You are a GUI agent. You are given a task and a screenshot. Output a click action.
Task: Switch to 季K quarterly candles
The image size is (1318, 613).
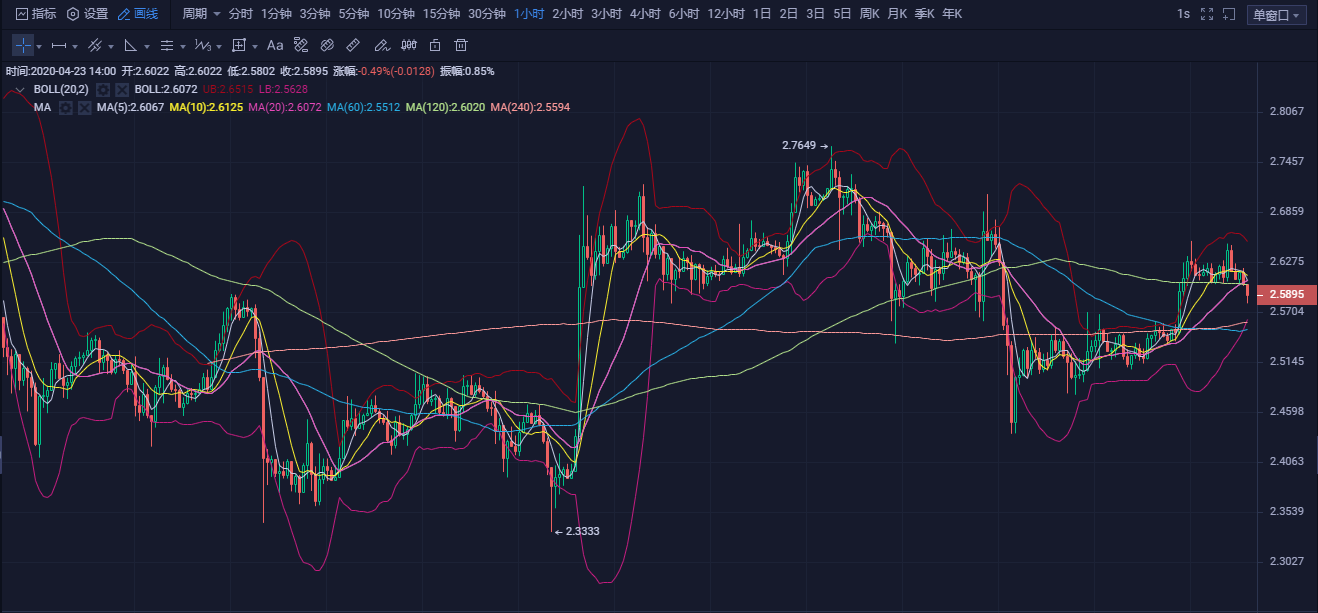924,14
